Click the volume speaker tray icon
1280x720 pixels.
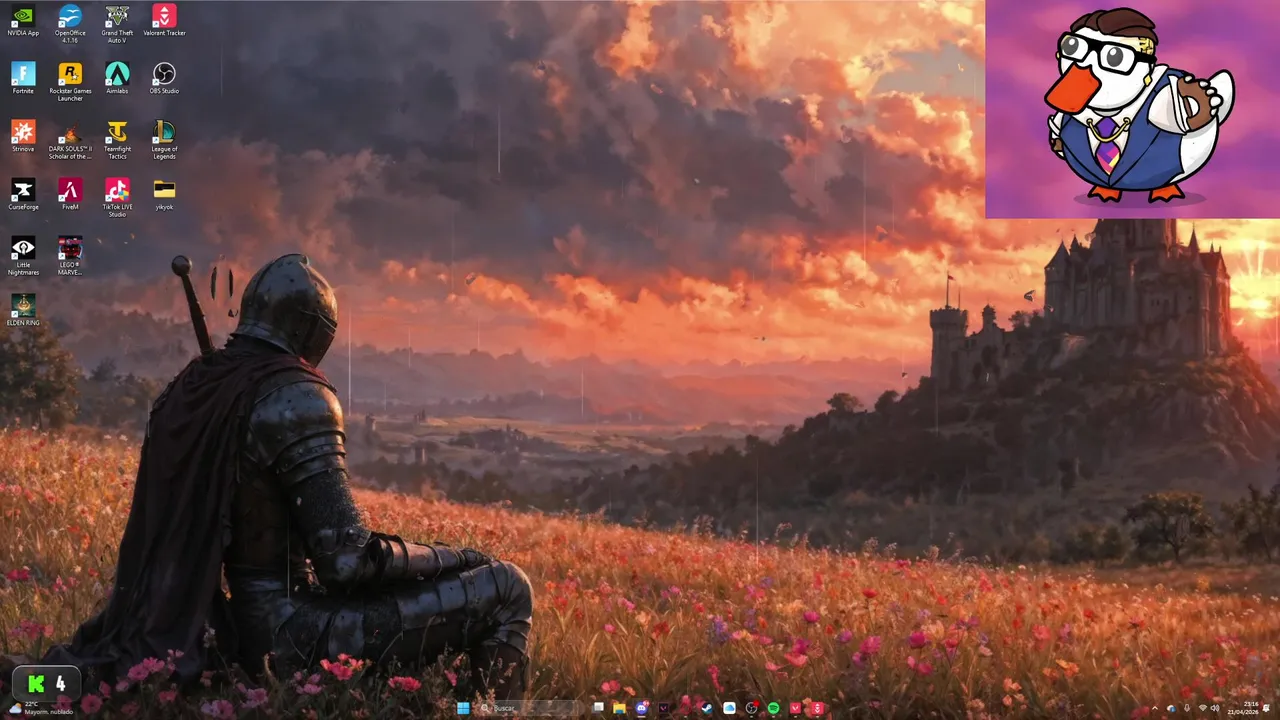(x=1215, y=708)
